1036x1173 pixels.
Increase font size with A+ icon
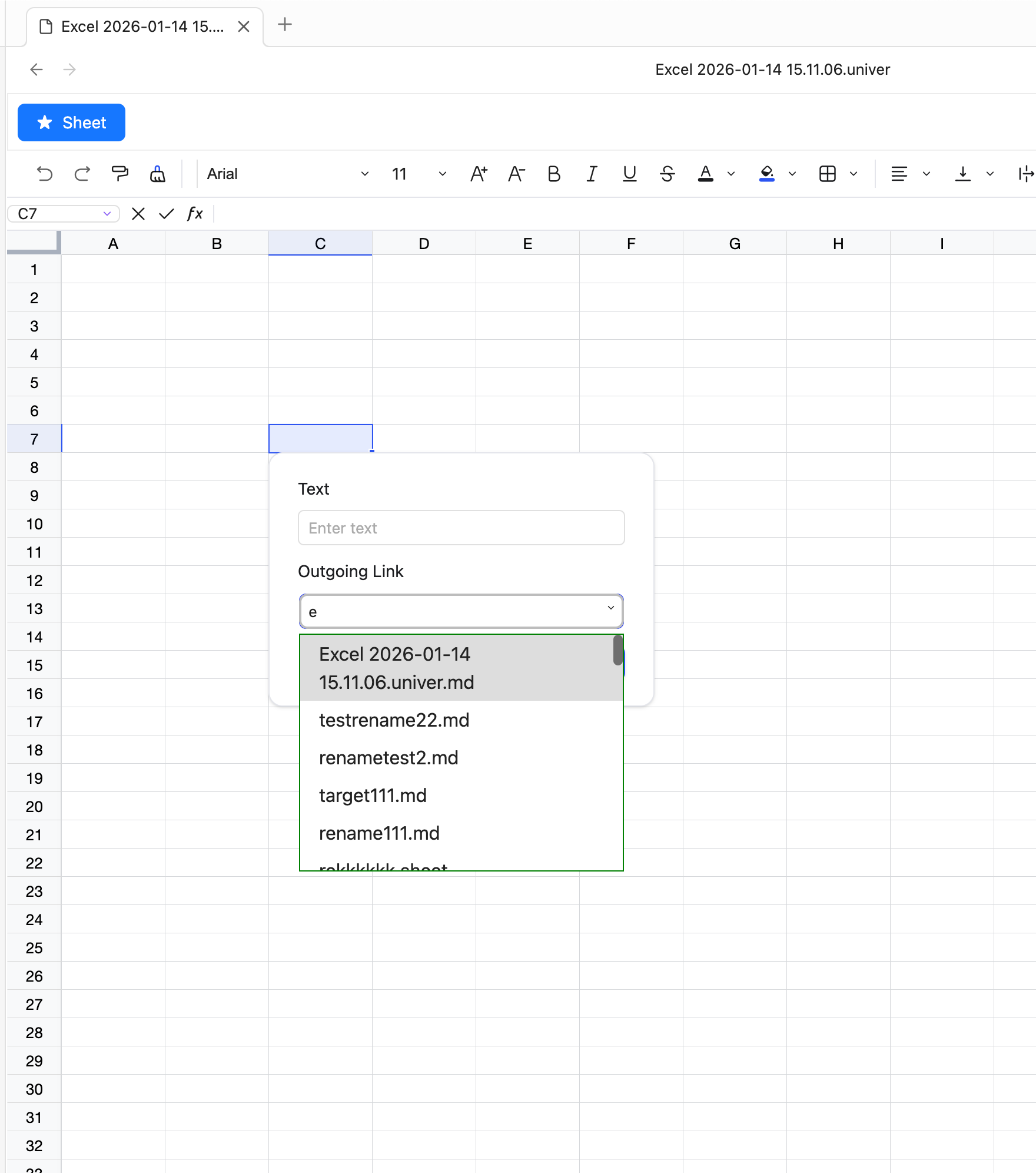[x=479, y=174]
